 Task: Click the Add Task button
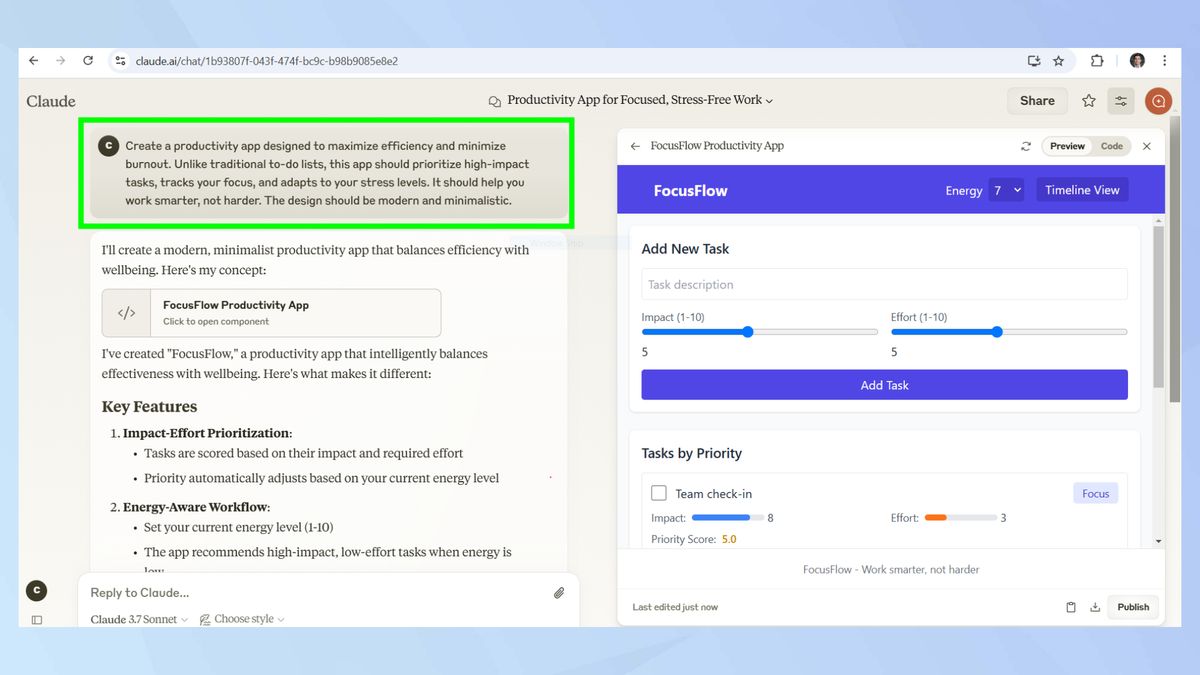coord(884,385)
